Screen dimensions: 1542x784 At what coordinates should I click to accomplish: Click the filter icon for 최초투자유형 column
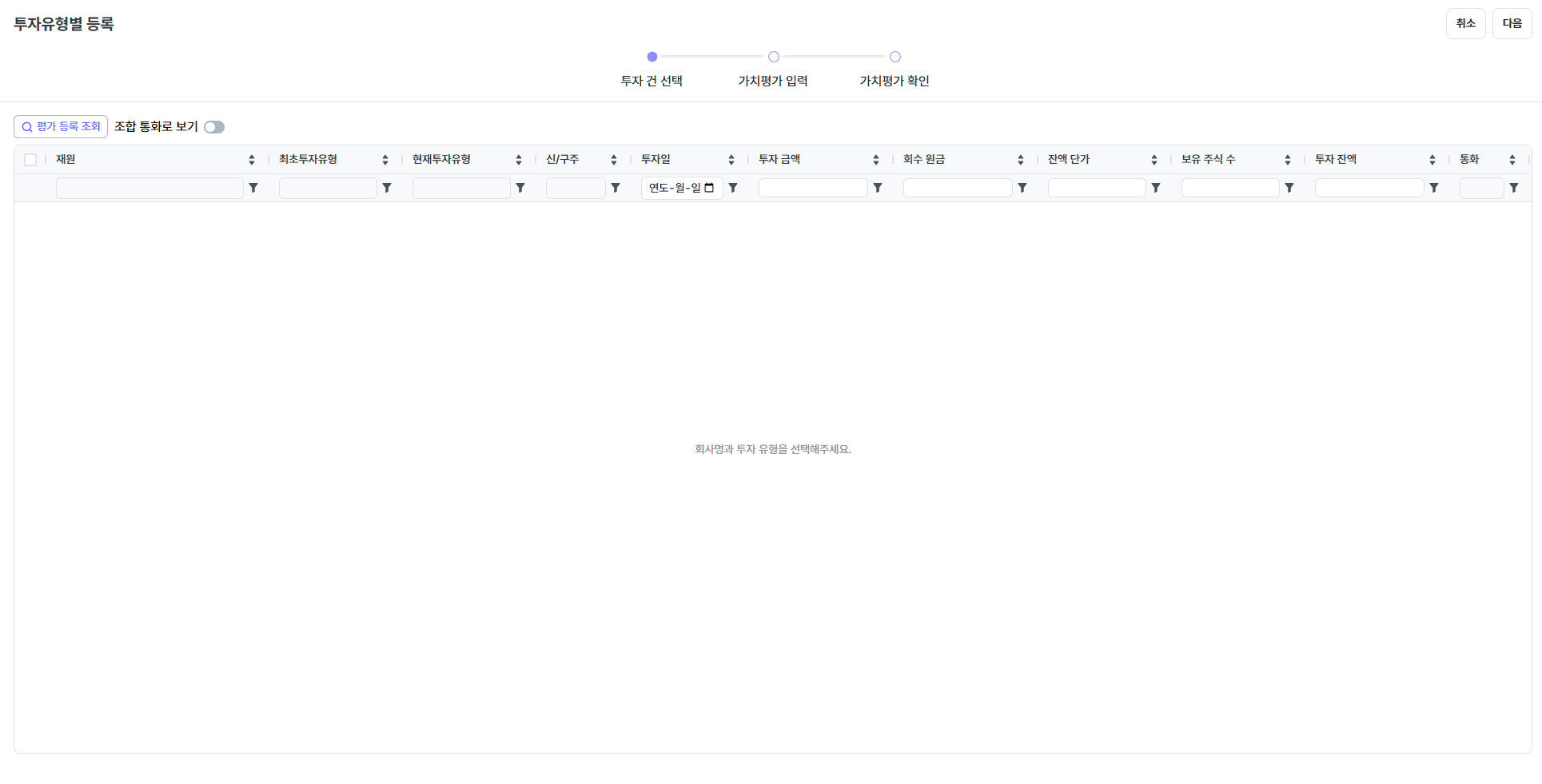387,188
